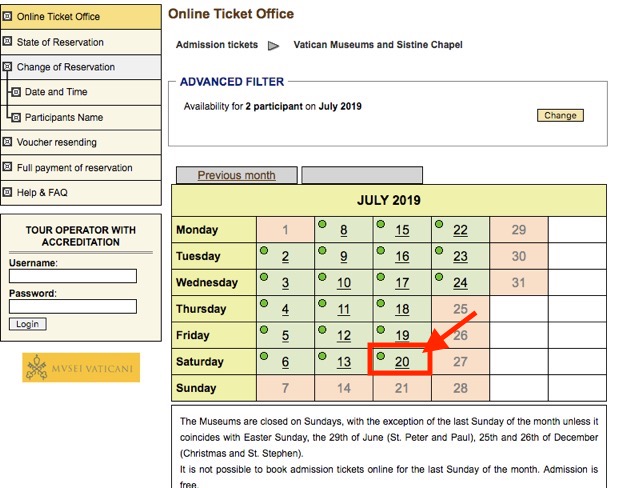Select July 22 date link
This screenshot has width=623, height=488.
pyautogui.click(x=460, y=230)
